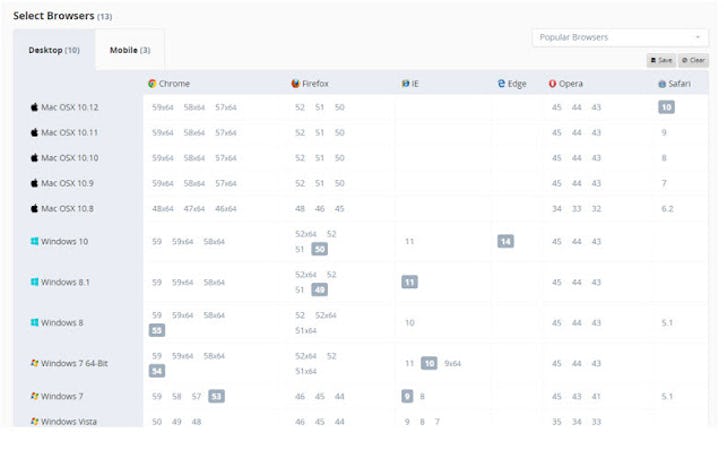Click the Clear button
This screenshot has width=724, height=450.
click(694, 60)
